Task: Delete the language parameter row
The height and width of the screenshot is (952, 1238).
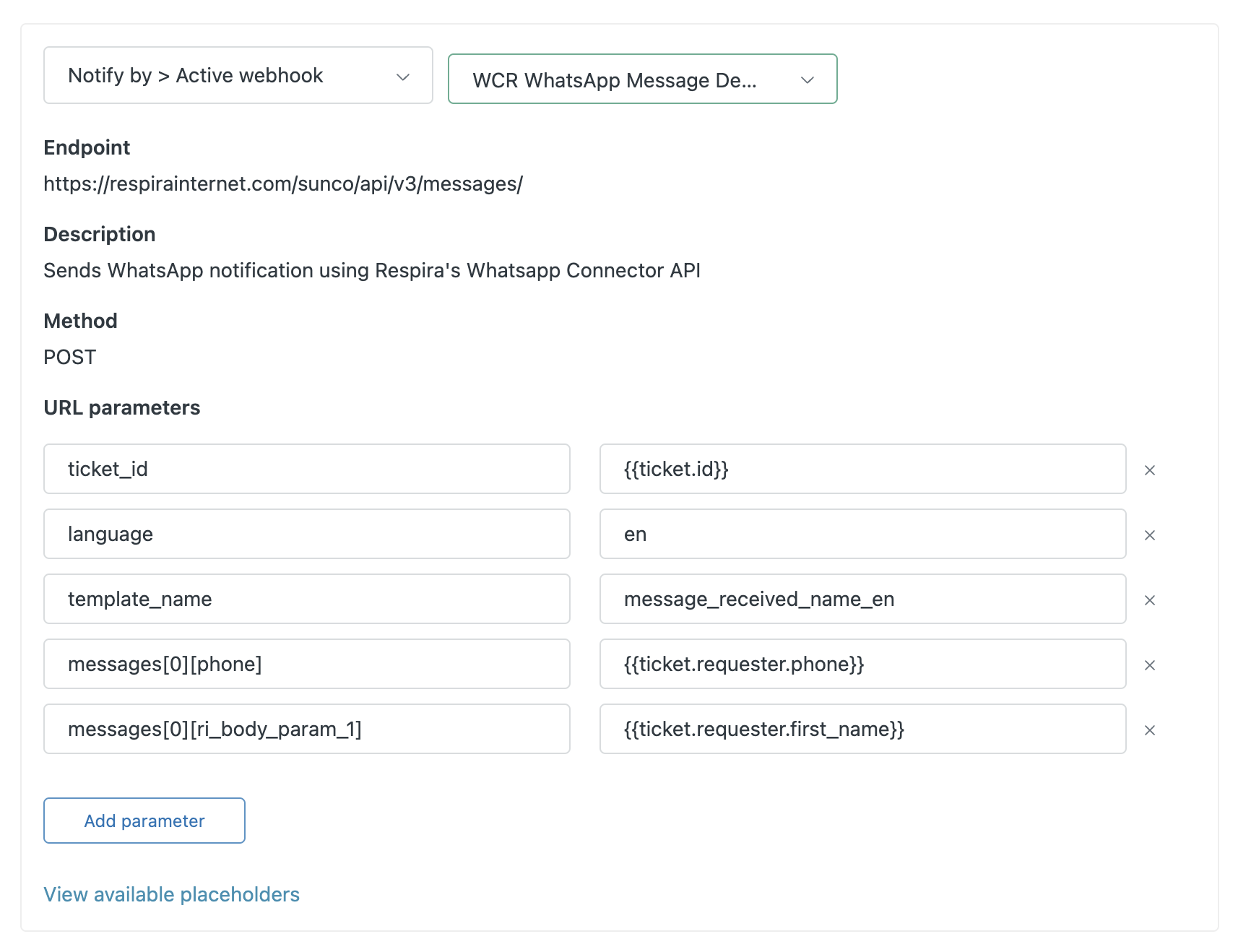Action: click(1150, 535)
